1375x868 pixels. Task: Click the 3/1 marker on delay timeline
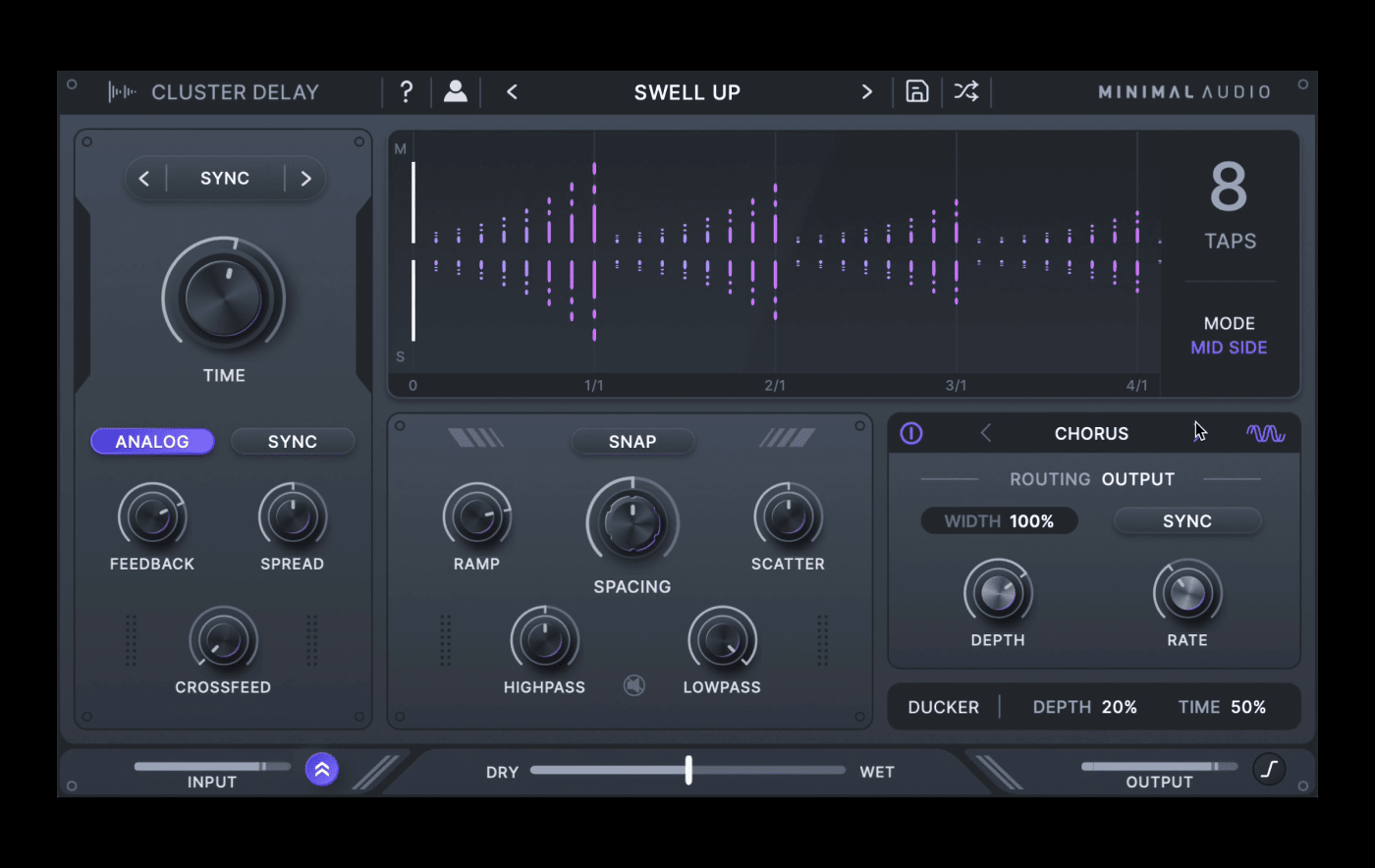coord(956,386)
